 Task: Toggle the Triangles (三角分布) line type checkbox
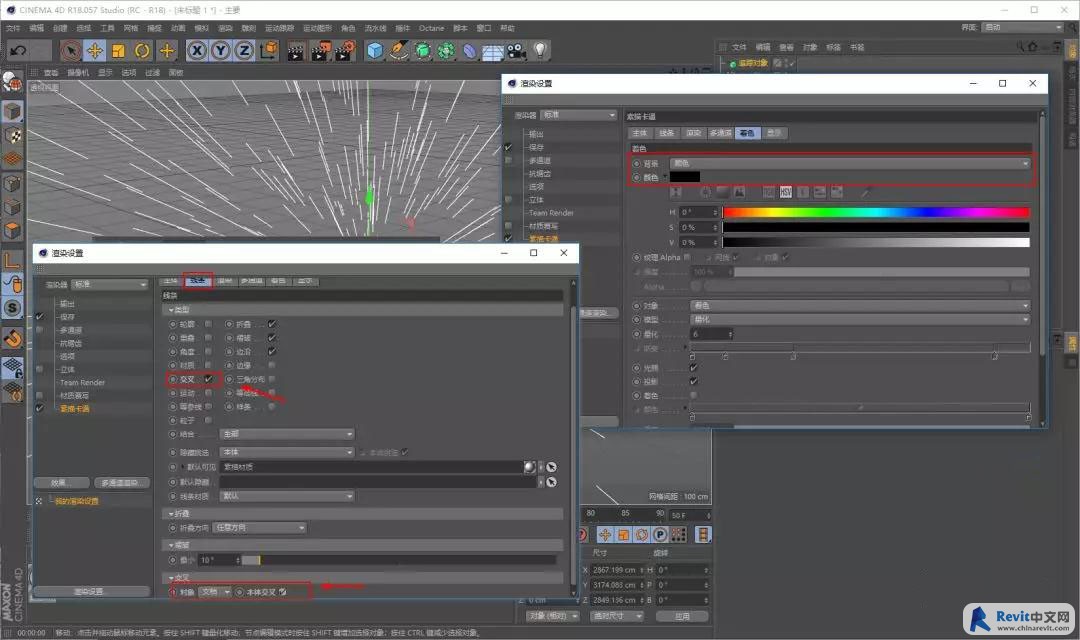pos(272,379)
